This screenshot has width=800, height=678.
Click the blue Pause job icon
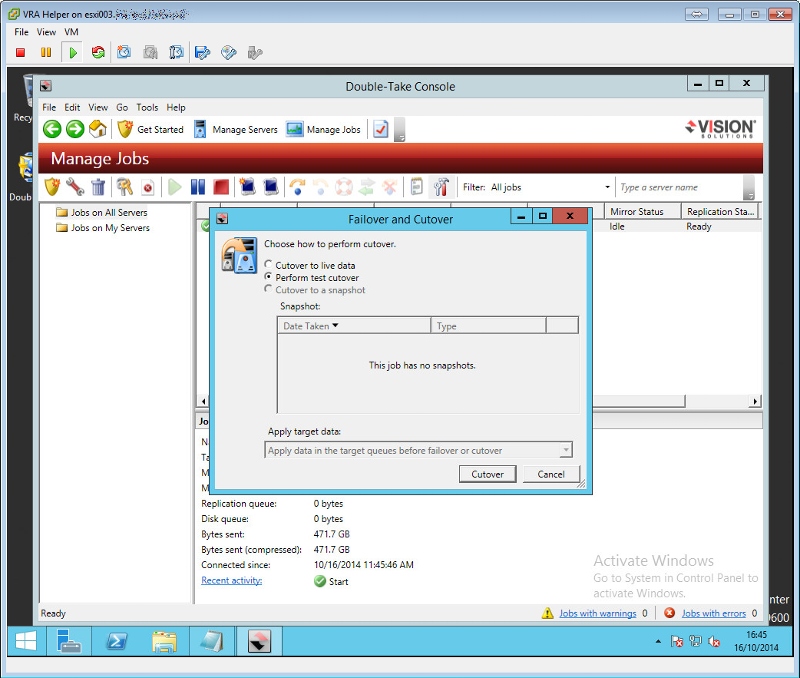click(197, 187)
